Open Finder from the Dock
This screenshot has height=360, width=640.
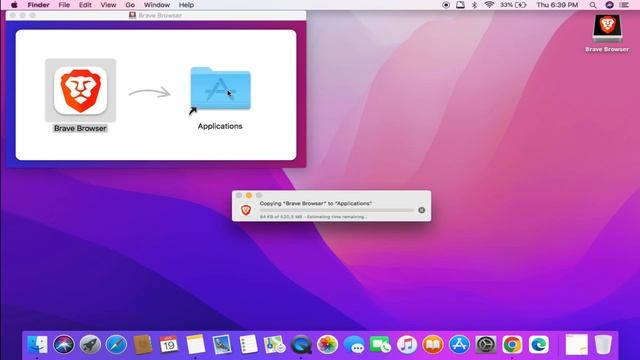37,344
